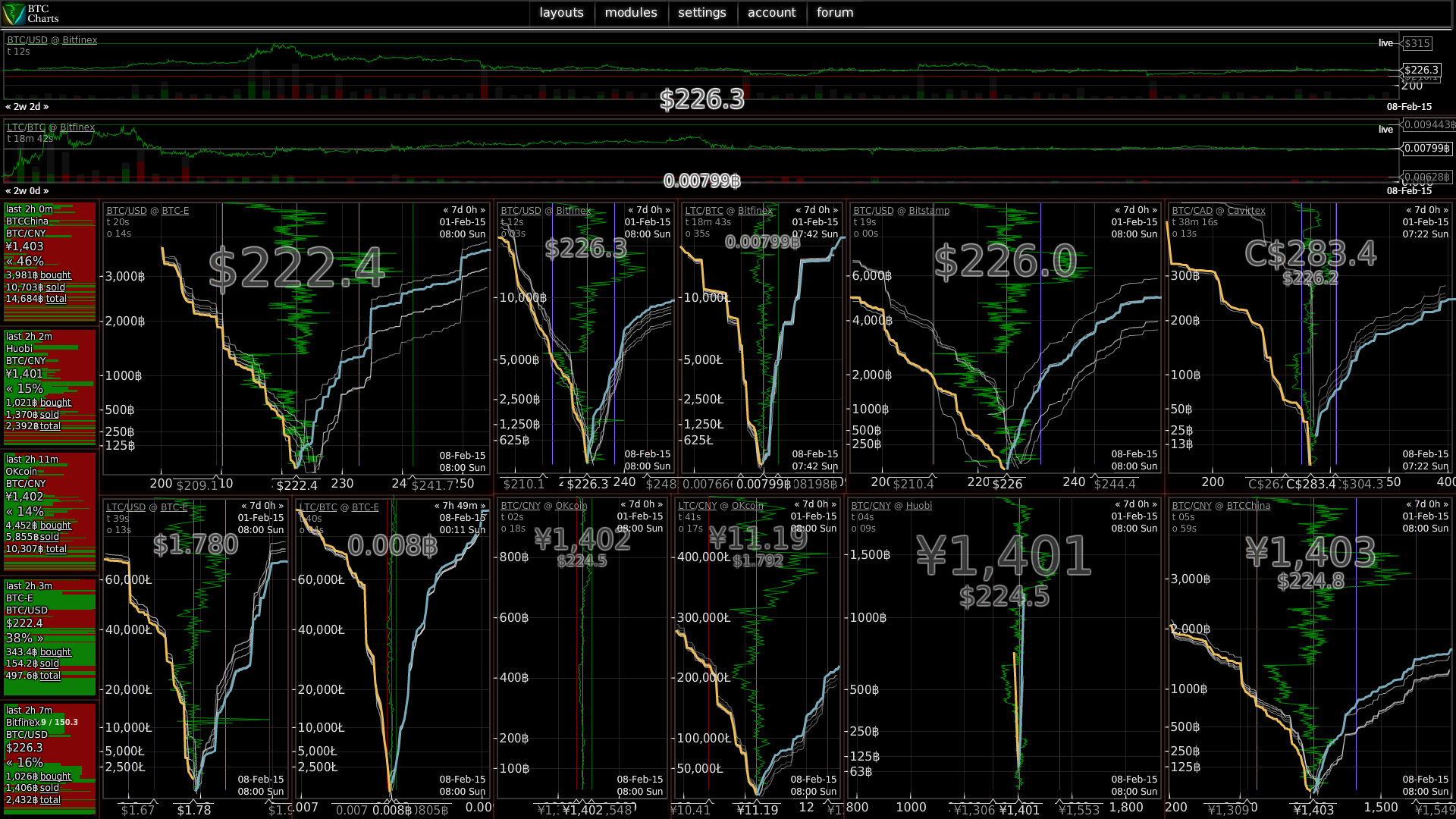Click '154.2฿ sold' in BTC-E sidebar panel
Screen dimensions: 1456x819
tap(33, 664)
